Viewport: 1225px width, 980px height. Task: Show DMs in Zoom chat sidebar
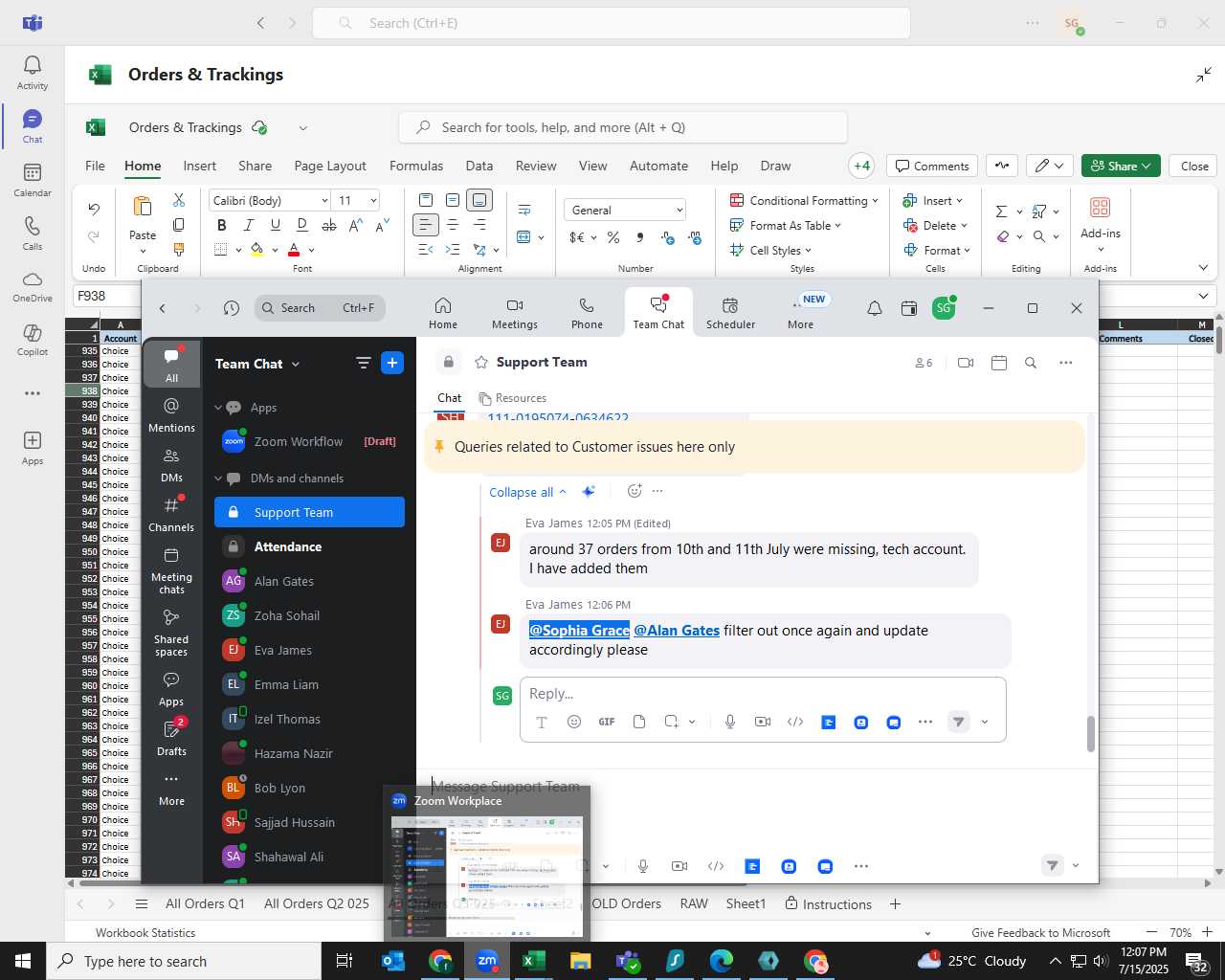171,465
